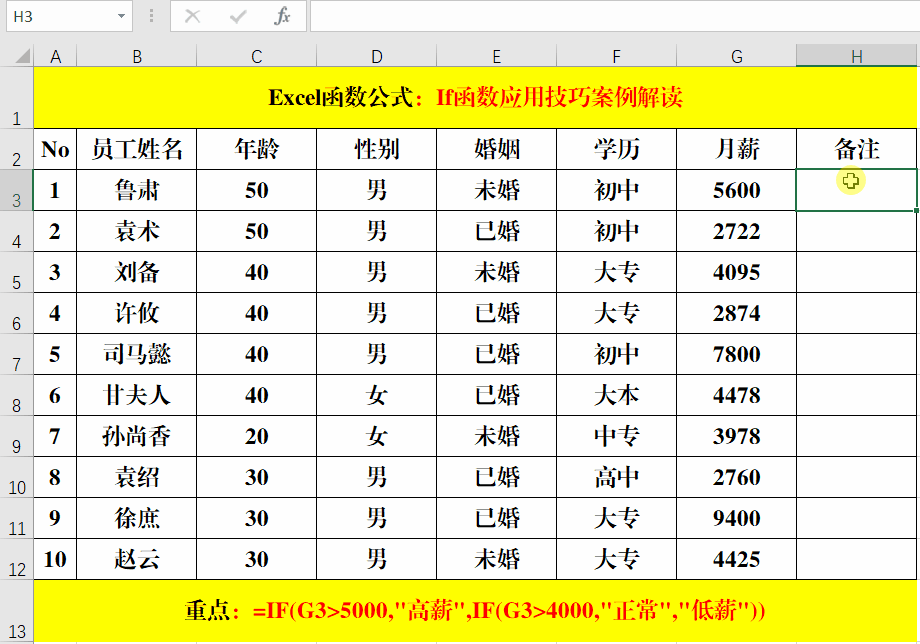
Task: Select empty 备注 cell in 赵云's row
Action: coord(857,559)
